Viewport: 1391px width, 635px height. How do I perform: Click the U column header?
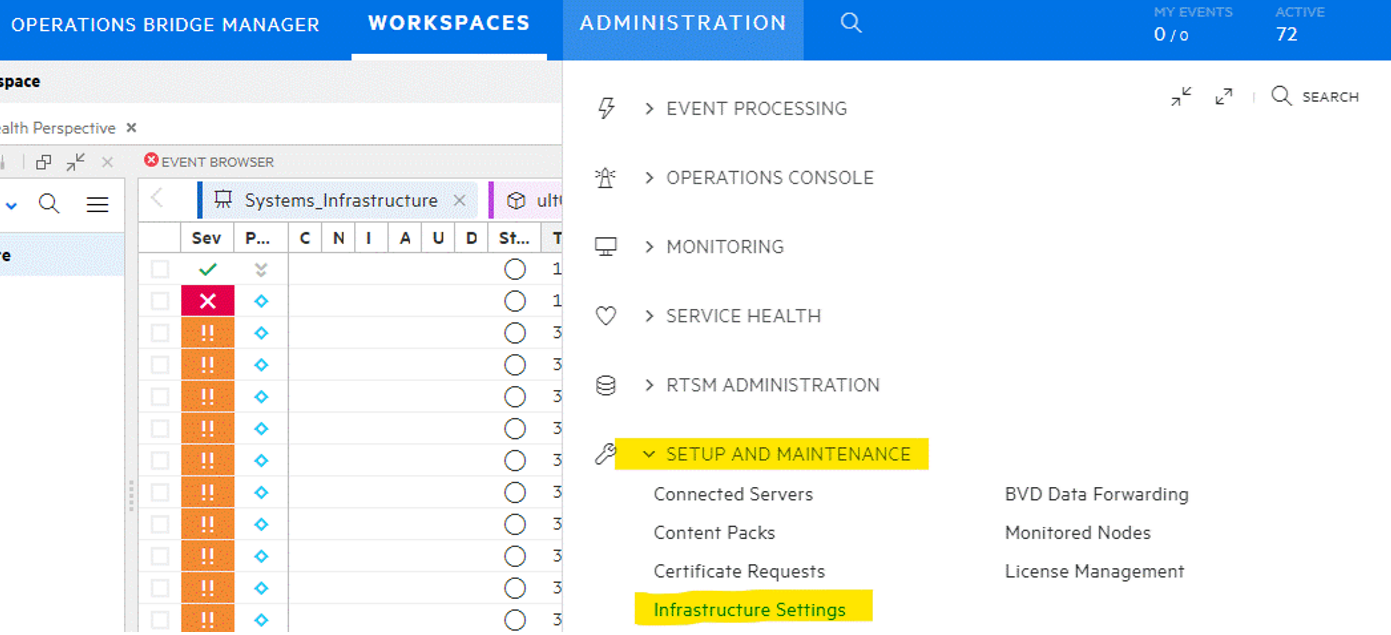437,238
